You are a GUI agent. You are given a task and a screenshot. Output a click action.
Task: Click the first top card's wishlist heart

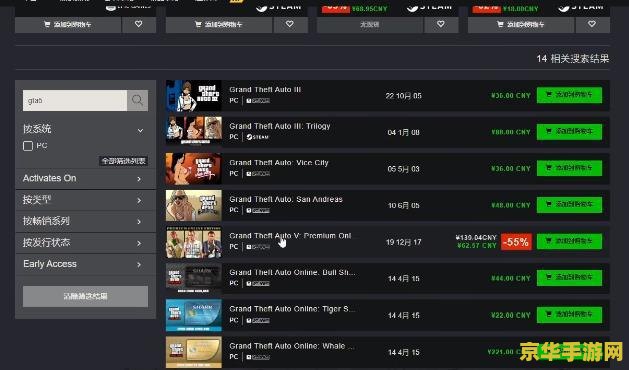click(138, 24)
